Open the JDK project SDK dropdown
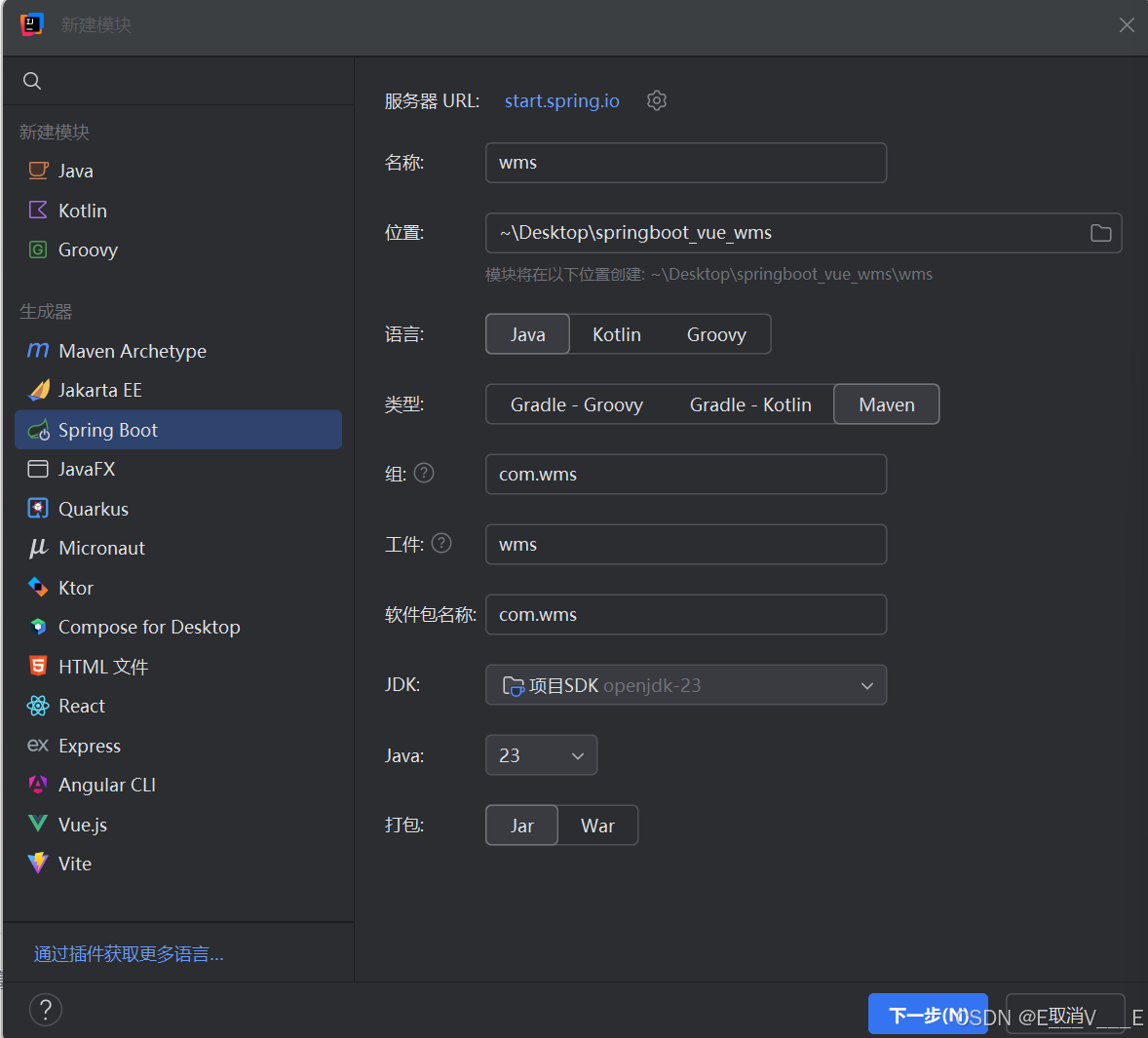This screenshot has height=1038, width=1148. pyautogui.click(x=686, y=685)
